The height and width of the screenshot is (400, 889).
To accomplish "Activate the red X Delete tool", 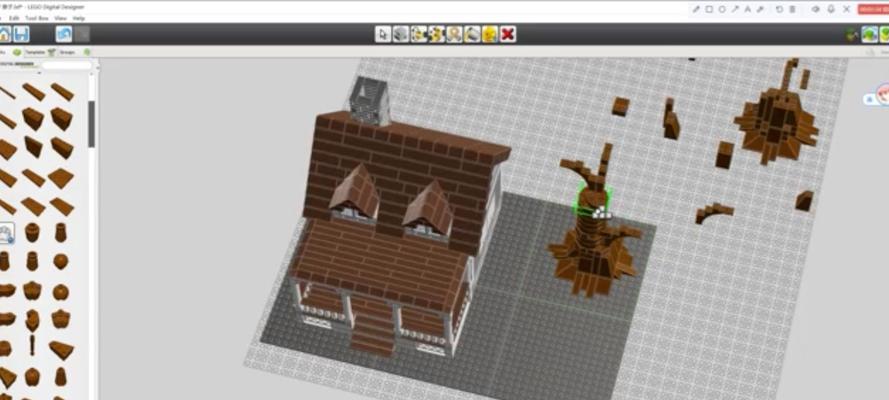I will tap(508, 35).
